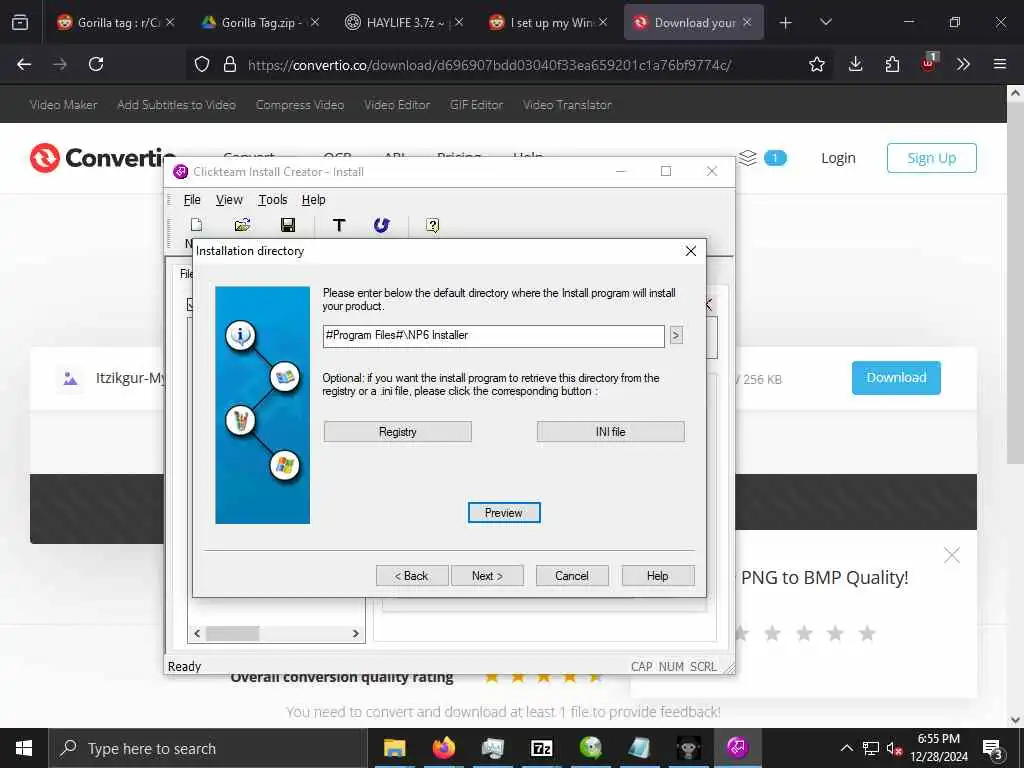Click the Windows taskbar search box
The width and height of the screenshot is (1024, 768).
208,748
